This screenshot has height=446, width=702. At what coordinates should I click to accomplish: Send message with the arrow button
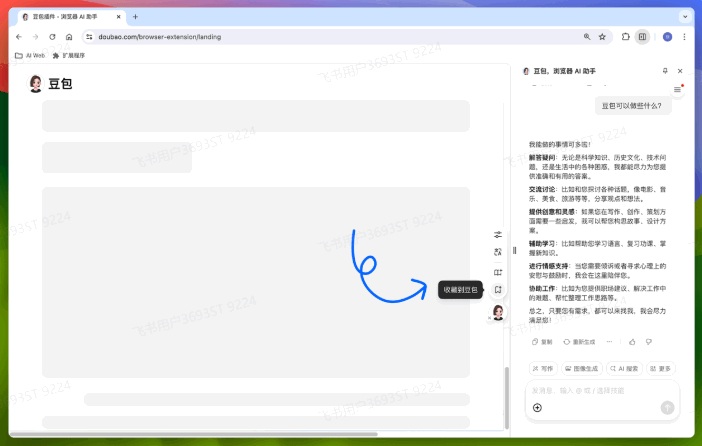coord(667,407)
